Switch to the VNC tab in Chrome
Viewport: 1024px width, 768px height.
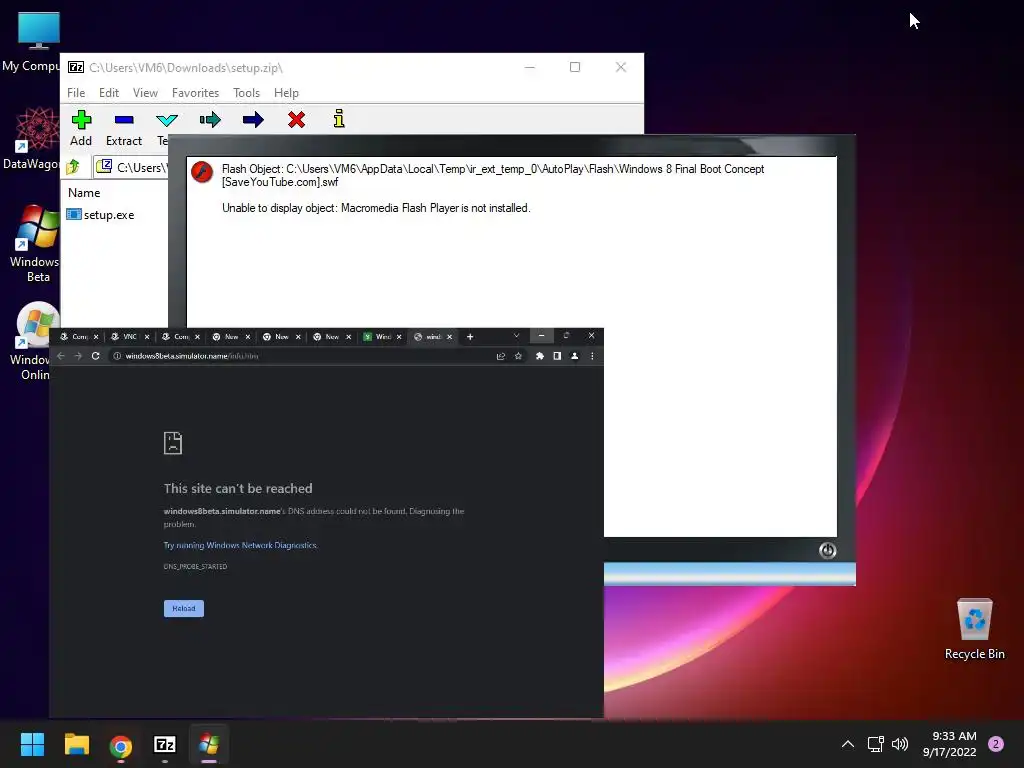click(x=129, y=337)
